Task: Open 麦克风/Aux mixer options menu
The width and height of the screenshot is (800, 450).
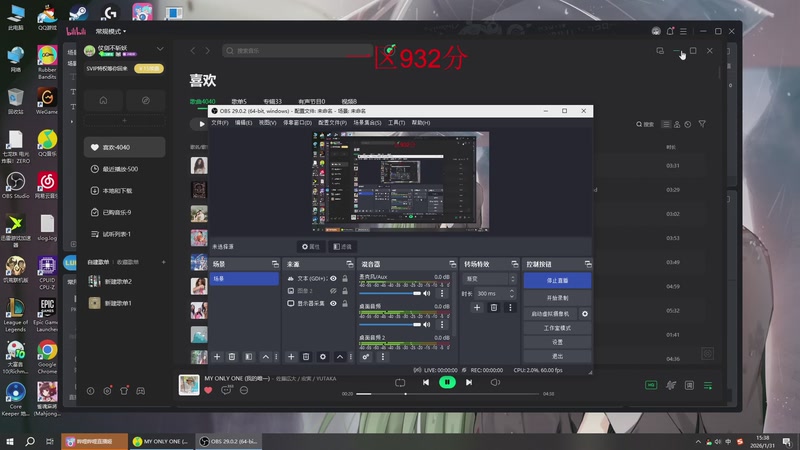Action: coord(442,293)
